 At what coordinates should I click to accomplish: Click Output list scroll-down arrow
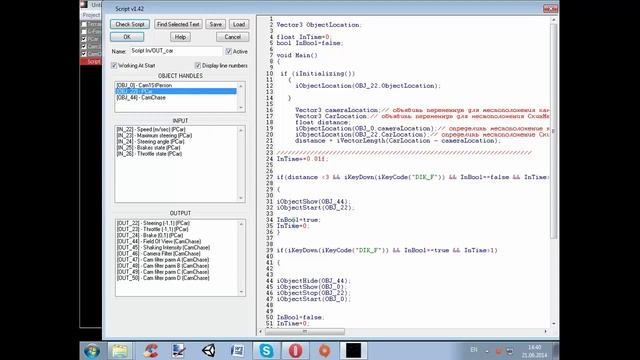pos(241,292)
